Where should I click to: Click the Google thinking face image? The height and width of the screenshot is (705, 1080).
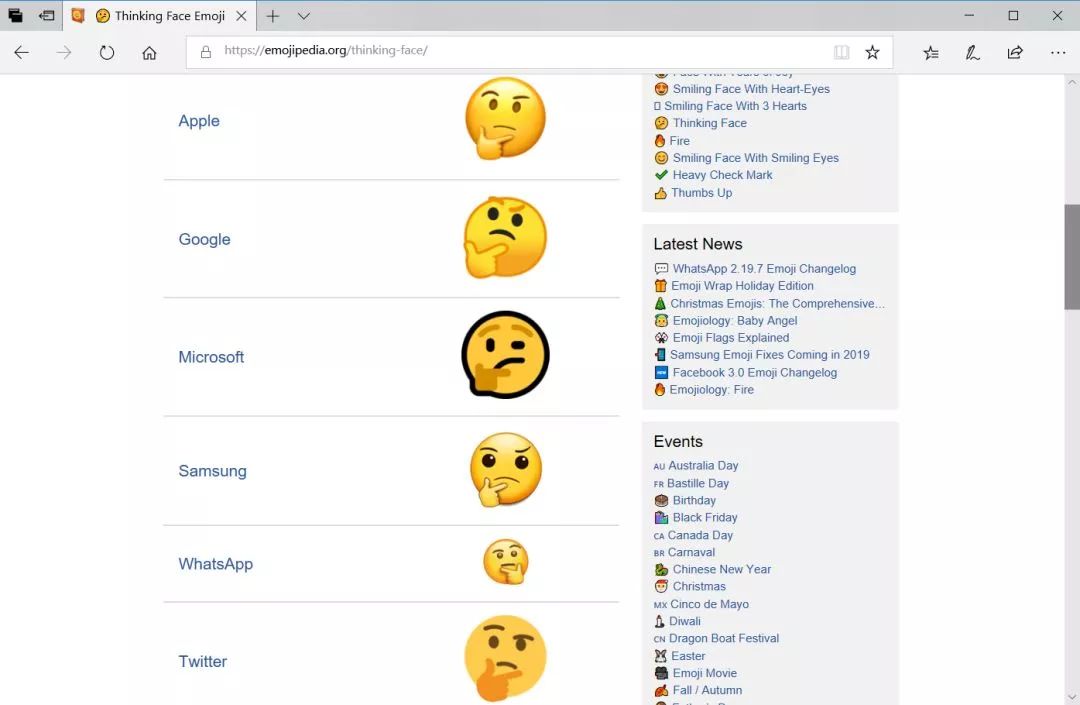pos(506,238)
